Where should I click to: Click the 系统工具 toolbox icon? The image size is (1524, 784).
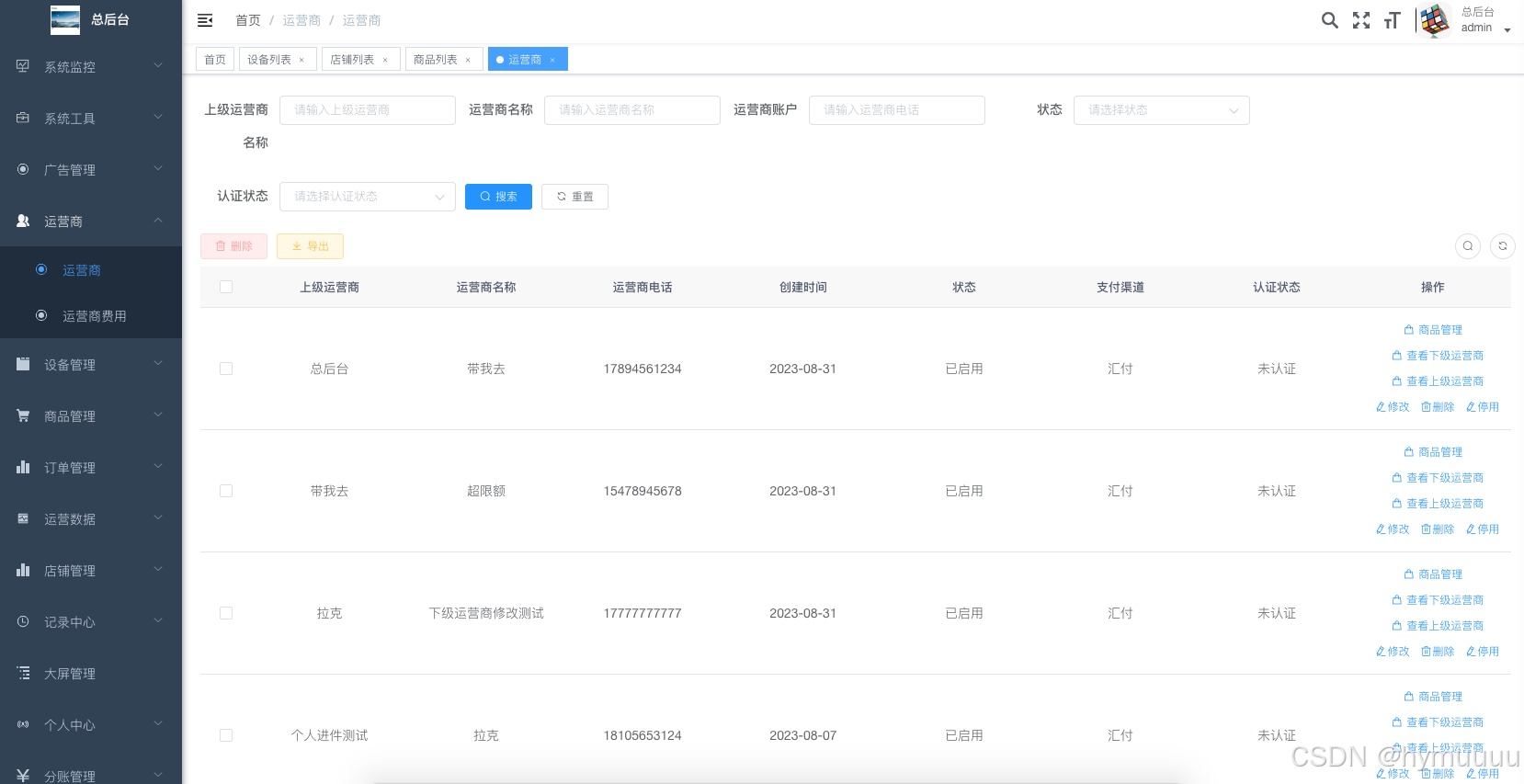tap(23, 118)
